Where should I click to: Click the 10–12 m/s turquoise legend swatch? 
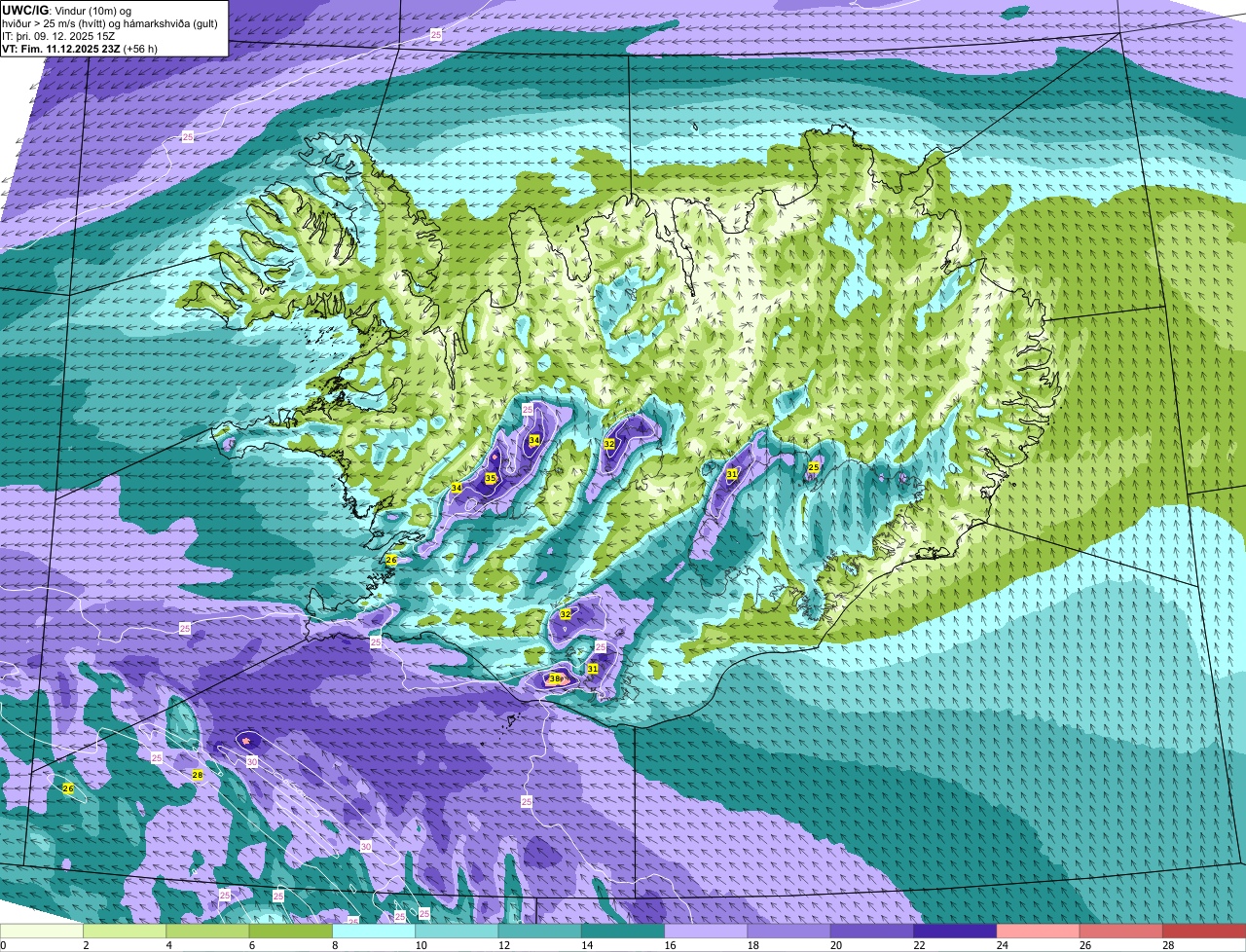(x=457, y=931)
